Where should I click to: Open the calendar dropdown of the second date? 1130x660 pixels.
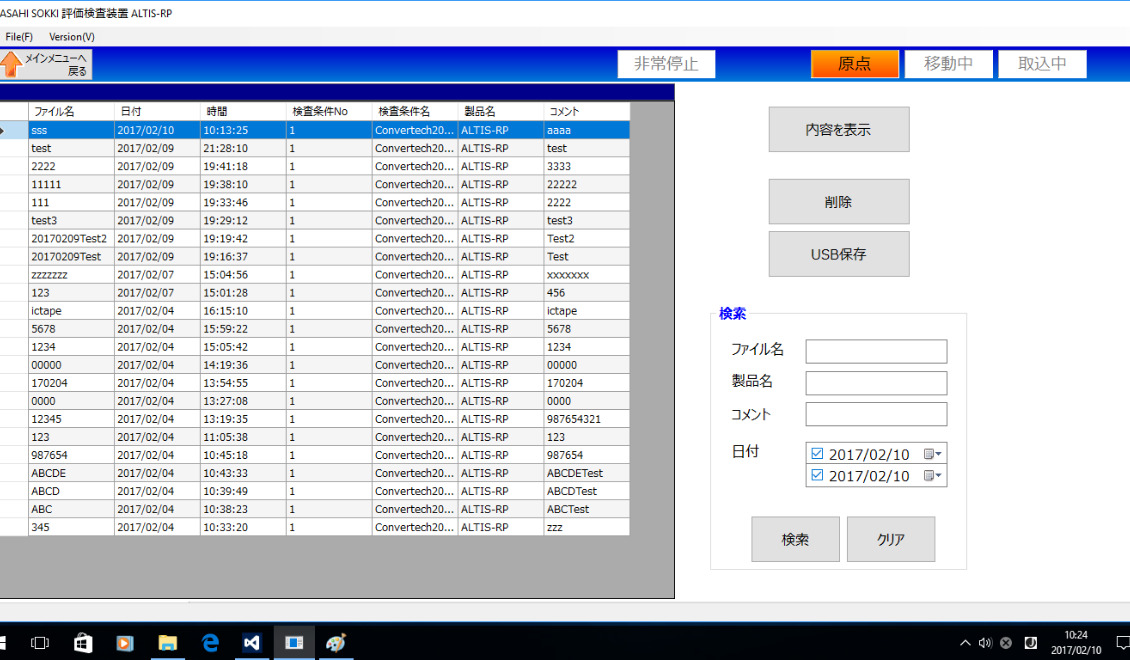coord(933,476)
